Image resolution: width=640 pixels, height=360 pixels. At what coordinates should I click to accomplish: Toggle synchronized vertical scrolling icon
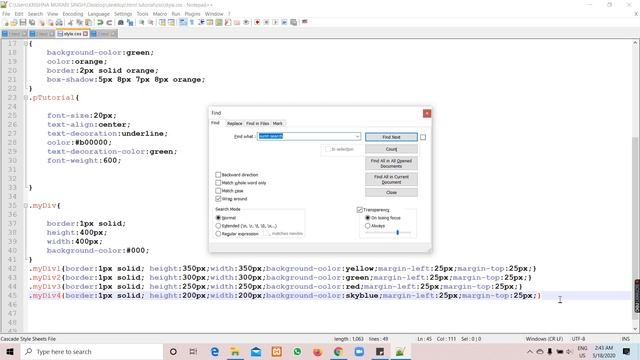[x=162, y=22]
